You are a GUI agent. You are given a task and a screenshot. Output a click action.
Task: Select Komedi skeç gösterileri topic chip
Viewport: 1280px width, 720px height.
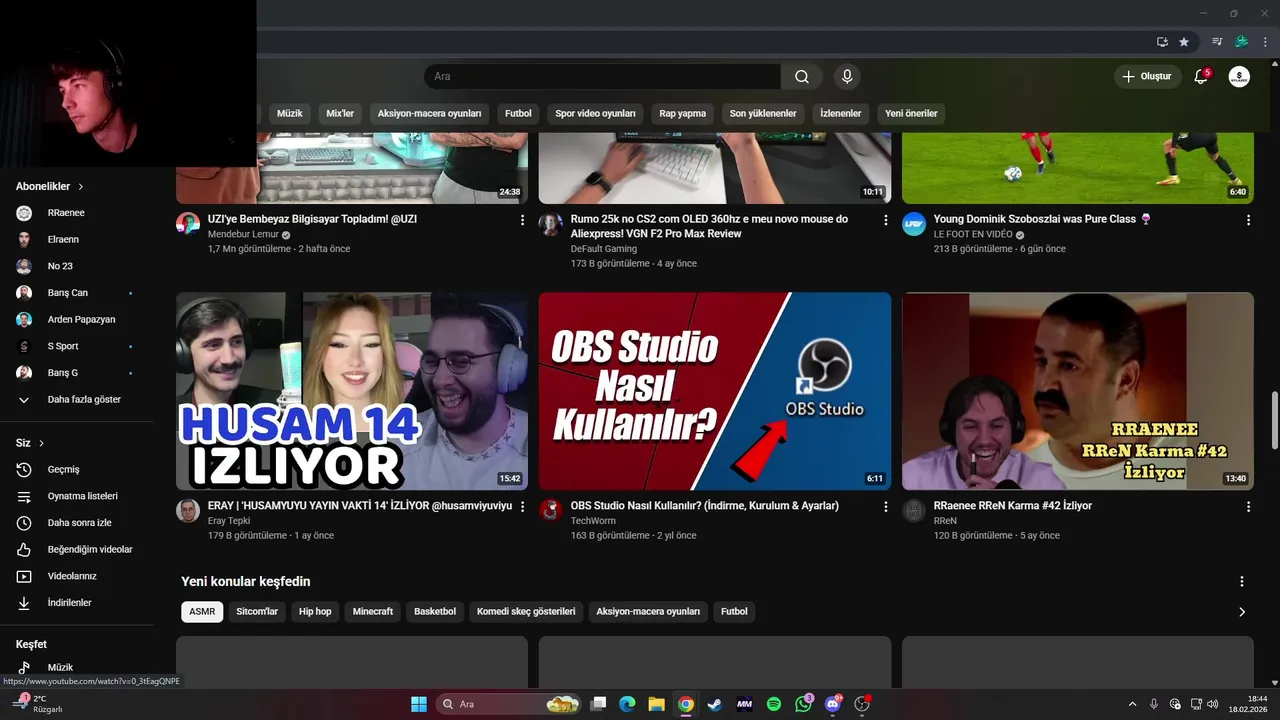click(526, 612)
